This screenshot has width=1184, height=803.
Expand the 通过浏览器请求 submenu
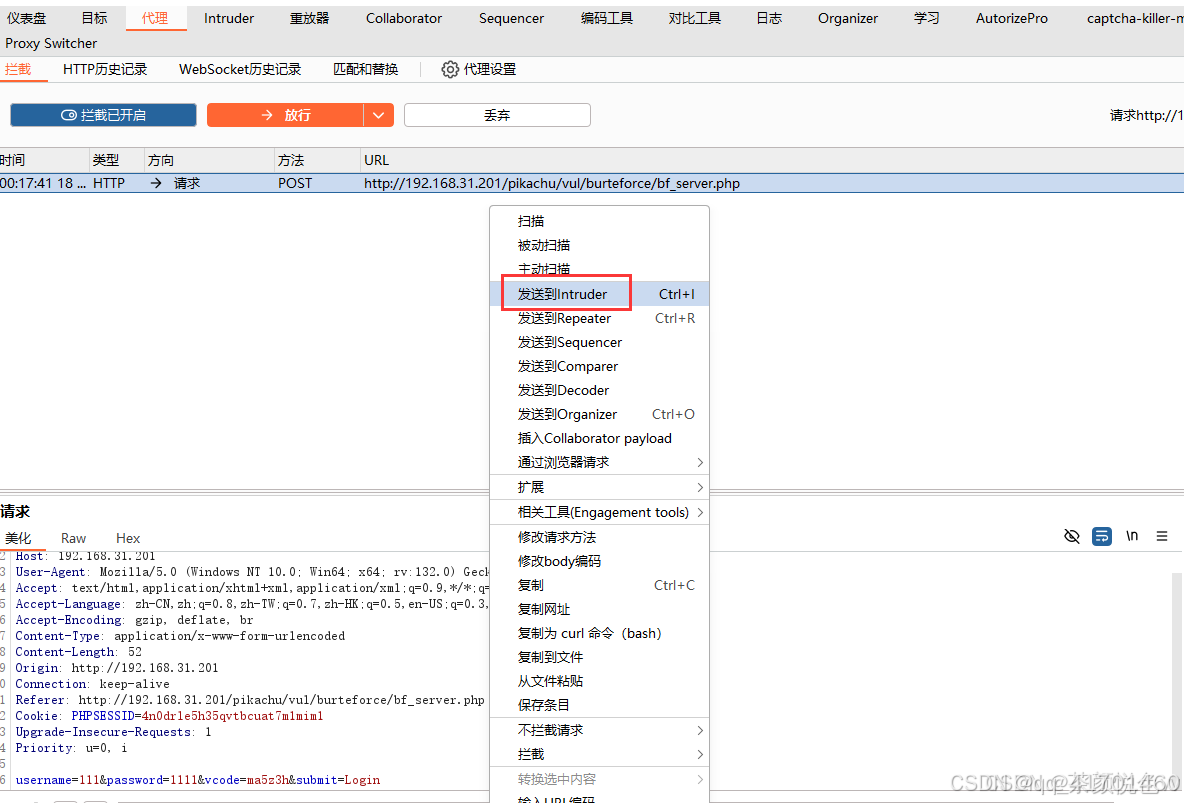click(x=600, y=462)
